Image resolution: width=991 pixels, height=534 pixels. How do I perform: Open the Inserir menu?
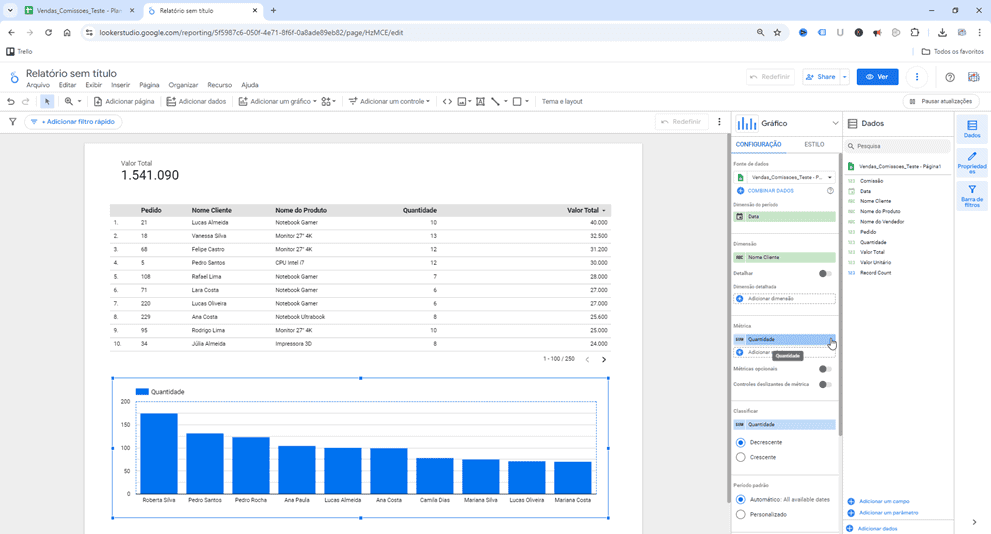[120, 85]
